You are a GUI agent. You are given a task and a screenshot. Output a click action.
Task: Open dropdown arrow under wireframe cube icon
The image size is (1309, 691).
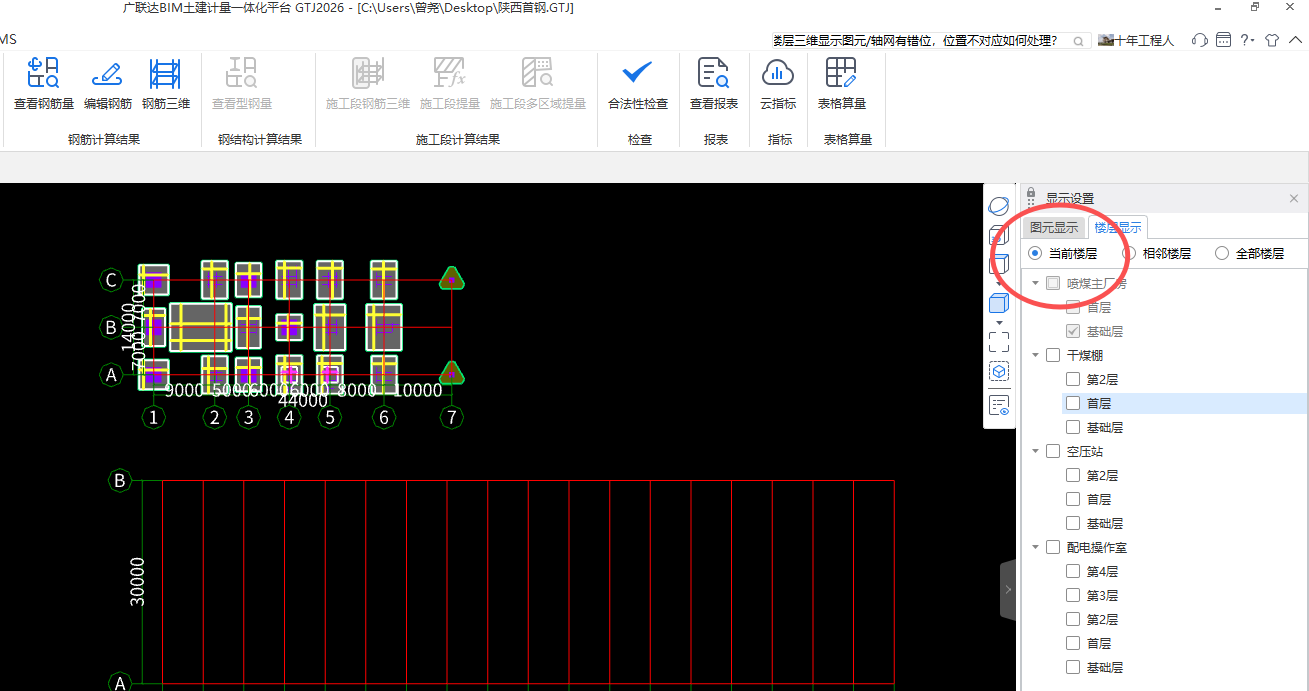tap(999, 284)
